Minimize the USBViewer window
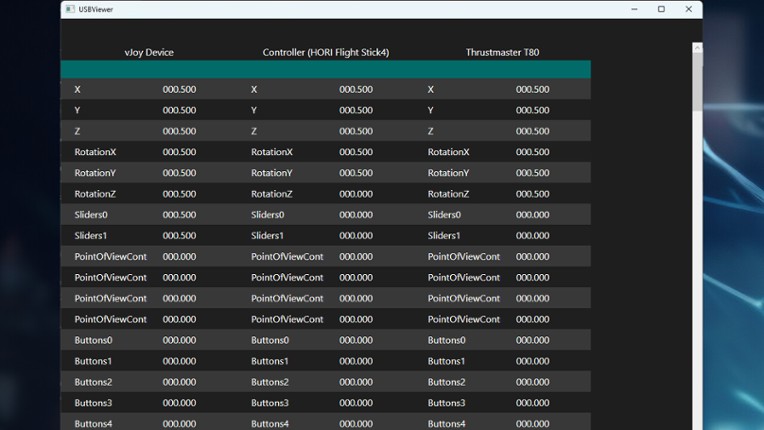This screenshot has width=764, height=430. 634,9
